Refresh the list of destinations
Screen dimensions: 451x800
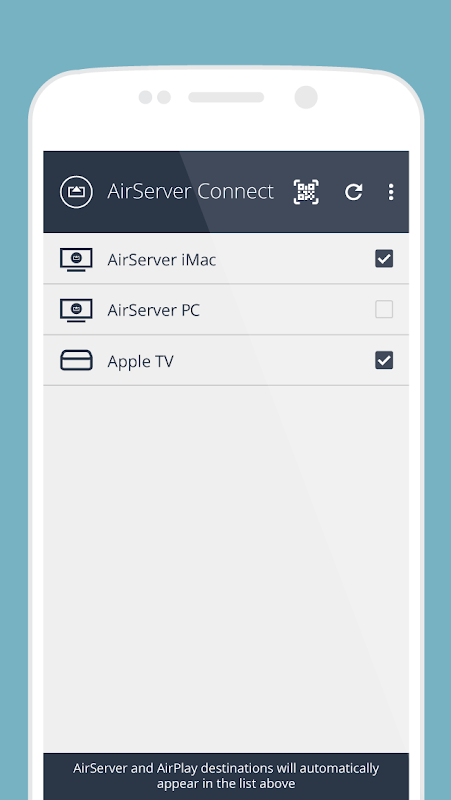pyautogui.click(x=354, y=192)
